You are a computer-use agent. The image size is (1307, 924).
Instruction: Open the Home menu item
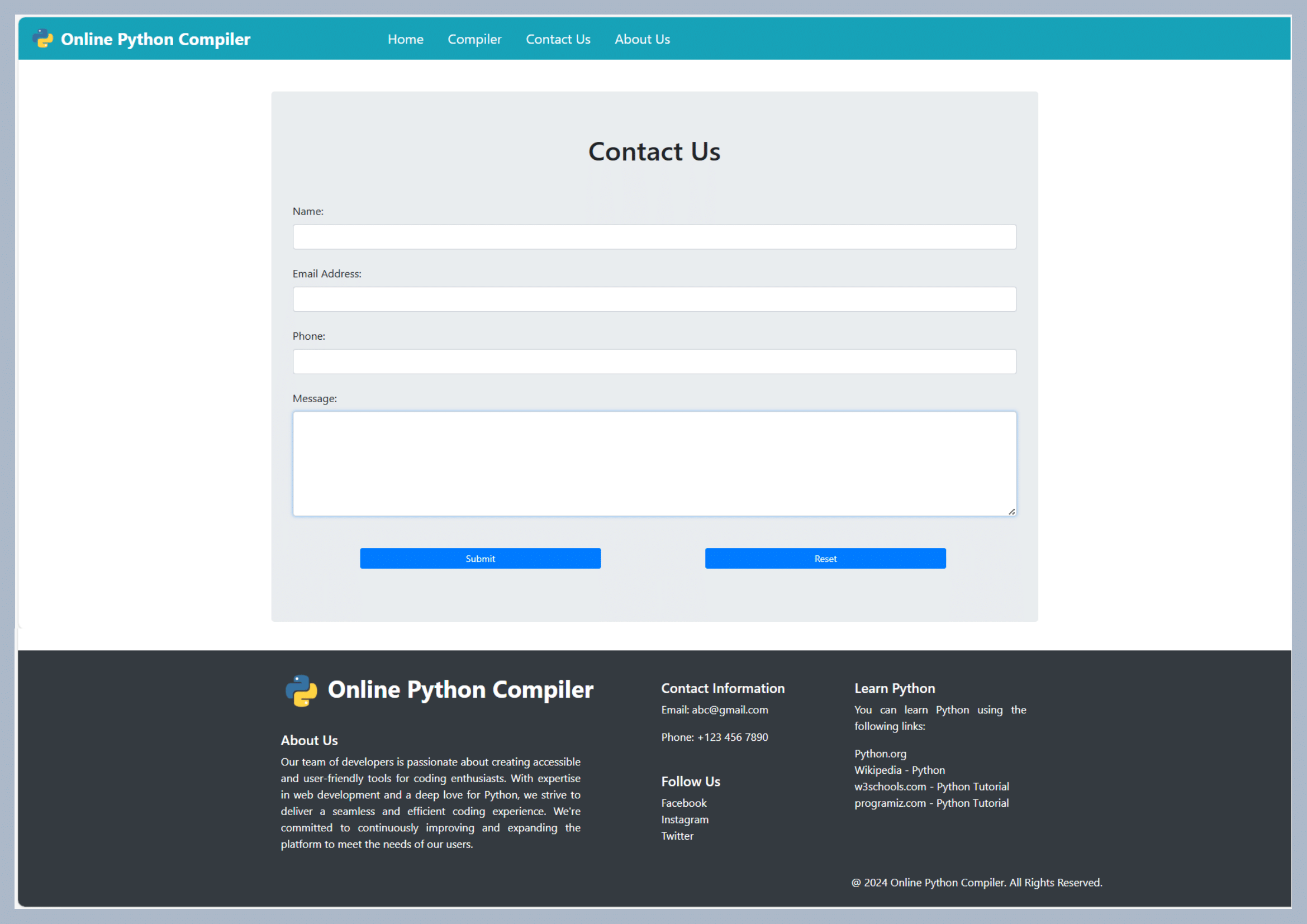click(x=405, y=39)
